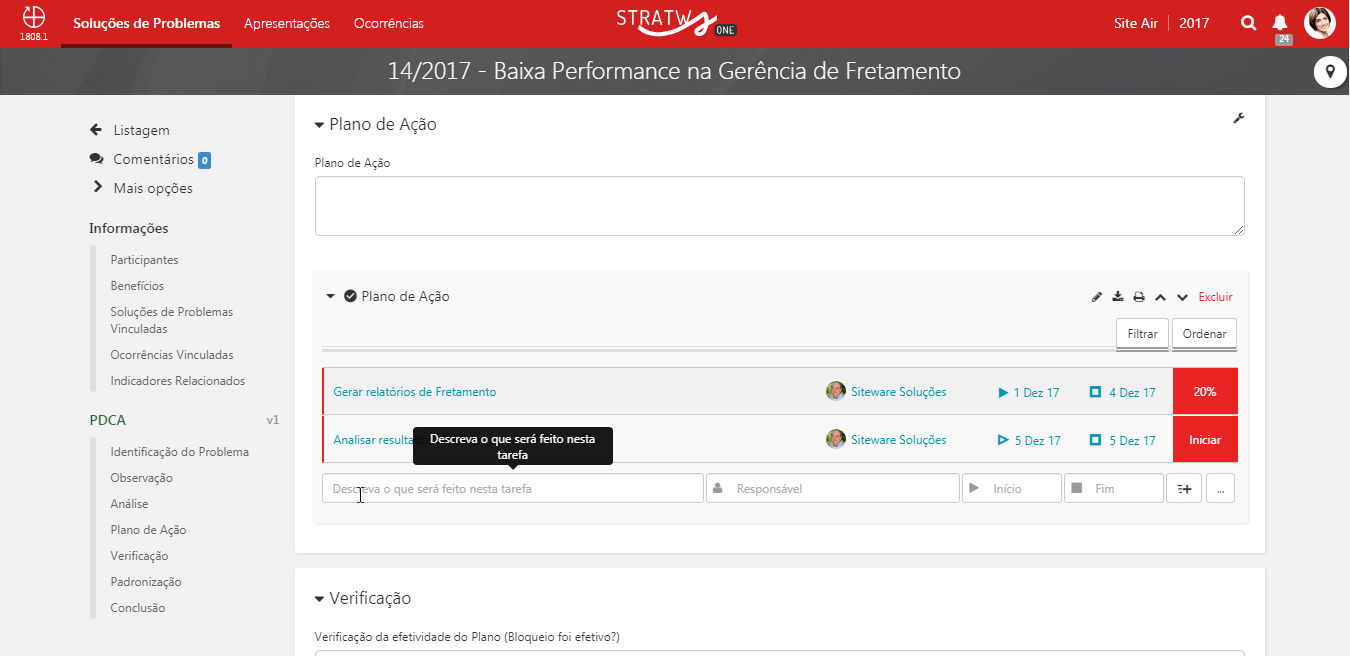Move the action plan up
The image size is (1350, 656).
coord(1160,297)
